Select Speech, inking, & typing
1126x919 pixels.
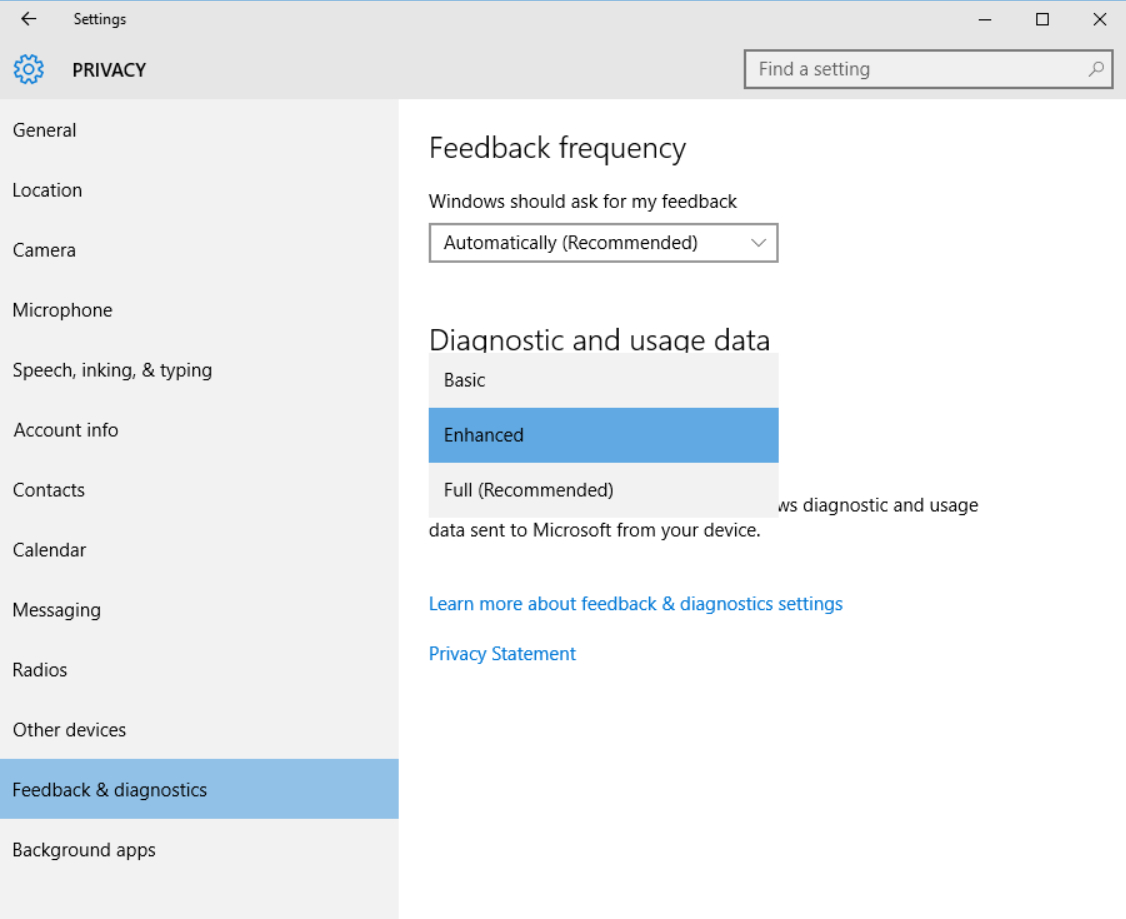(199, 370)
